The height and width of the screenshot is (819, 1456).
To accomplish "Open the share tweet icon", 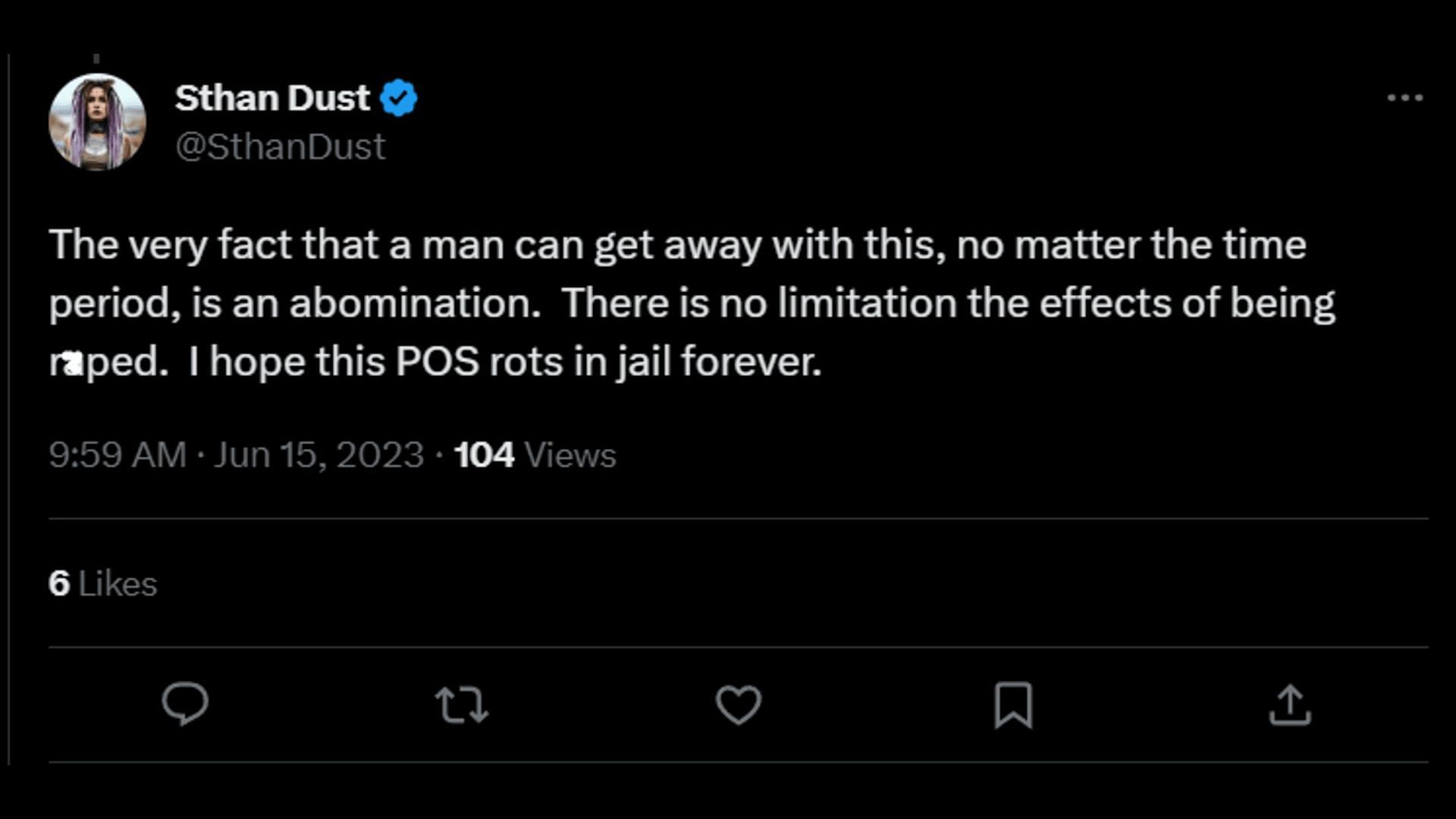I will pos(1289,704).
